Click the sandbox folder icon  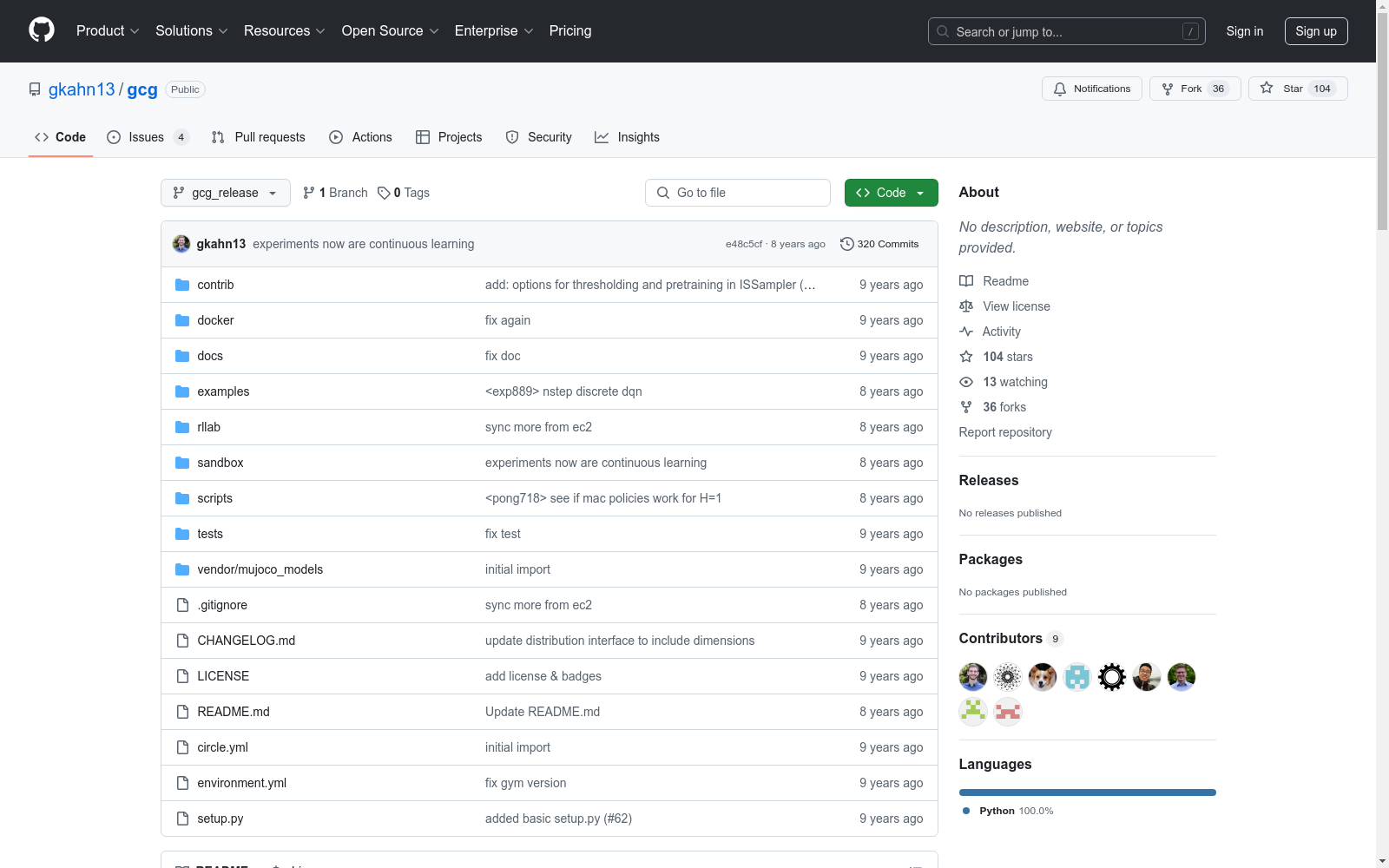point(182,463)
